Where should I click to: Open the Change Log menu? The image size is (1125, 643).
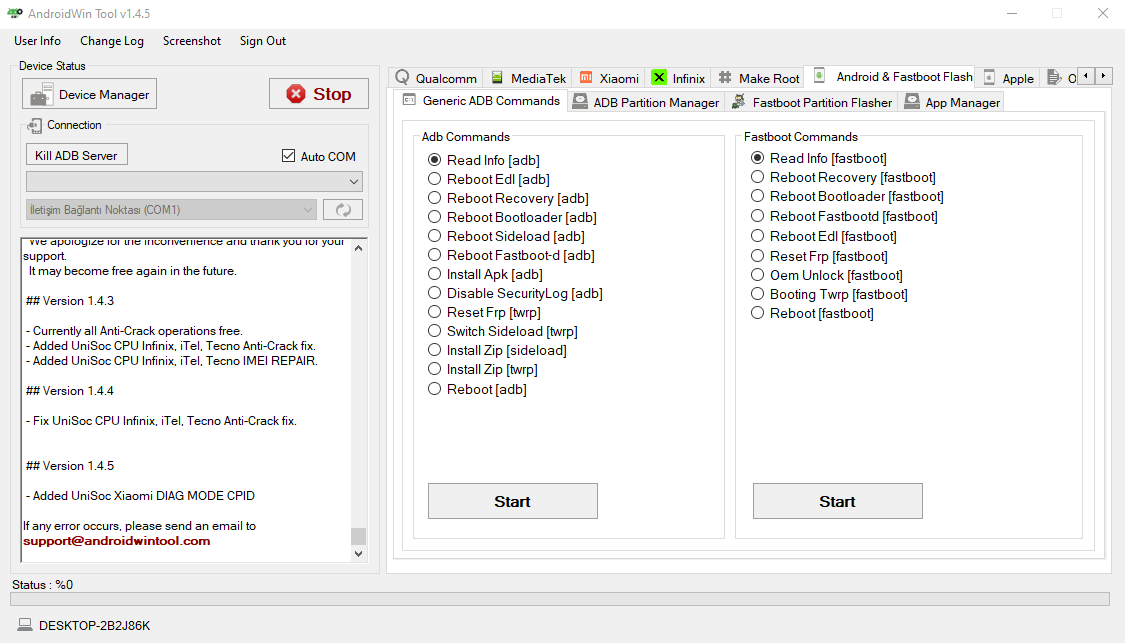coord(112,41)
